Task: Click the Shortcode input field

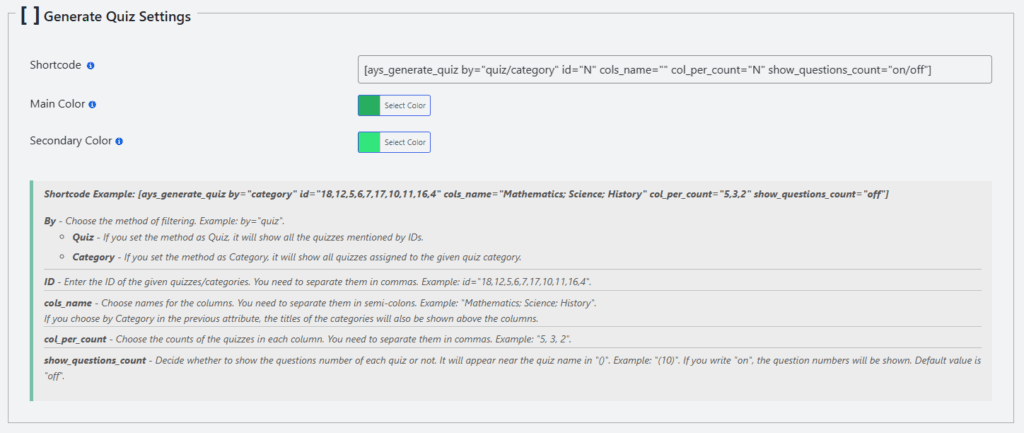Action: click(x=675, y=69)
